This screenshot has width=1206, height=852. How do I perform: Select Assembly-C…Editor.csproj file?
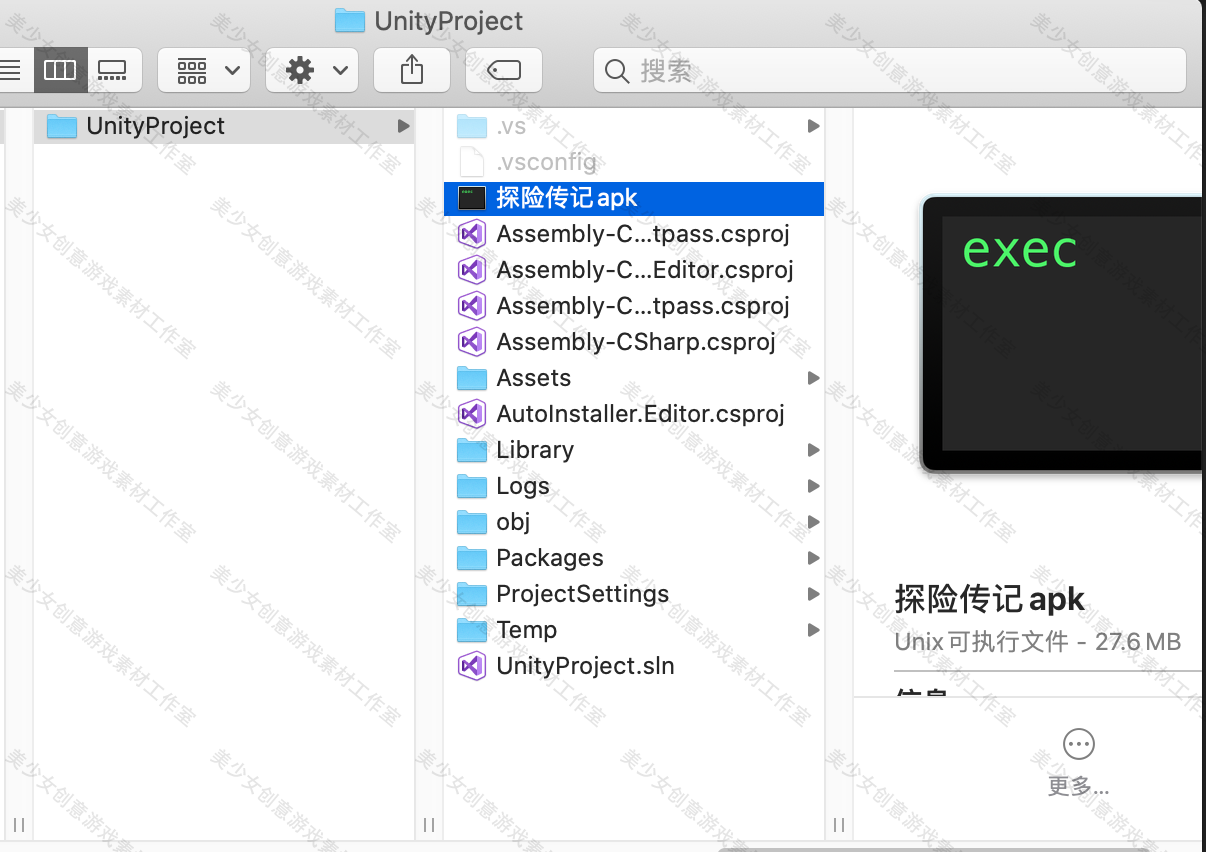(x=634, y=270)
